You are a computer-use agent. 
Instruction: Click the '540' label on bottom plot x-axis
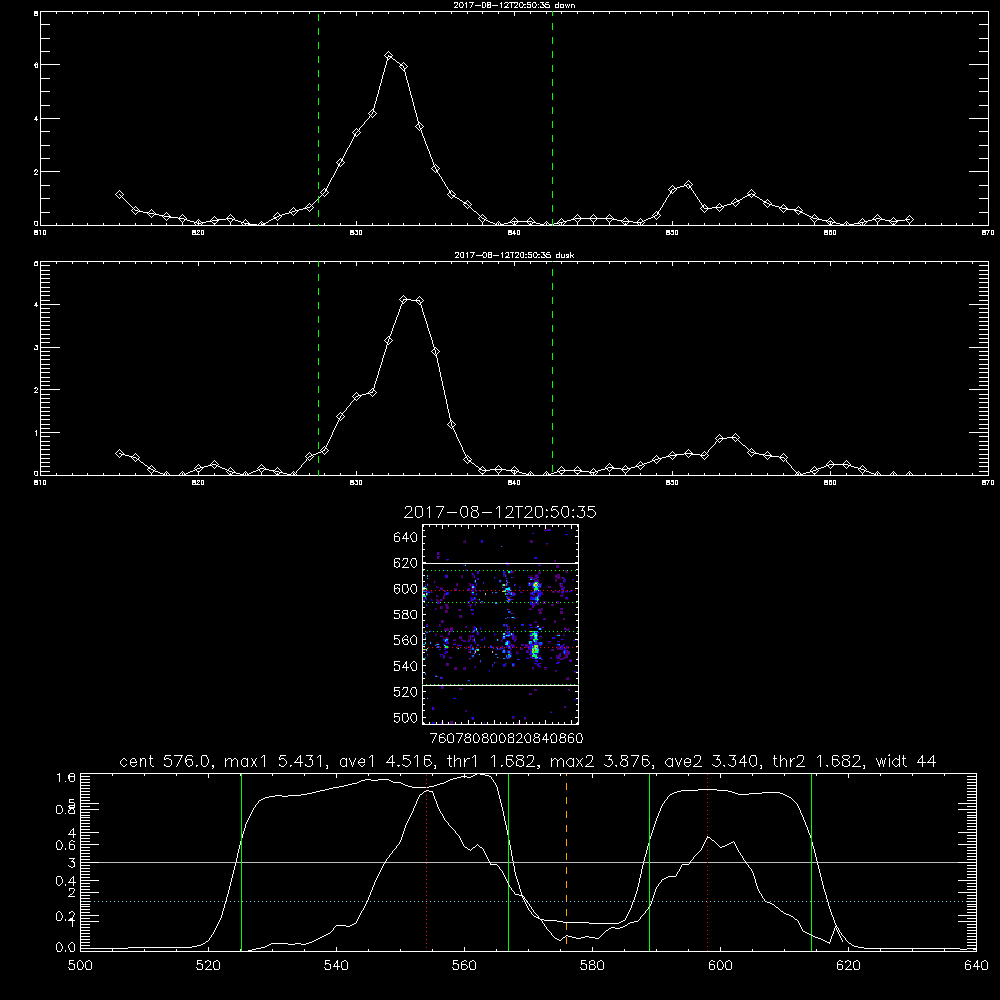[x=336, y=966]
